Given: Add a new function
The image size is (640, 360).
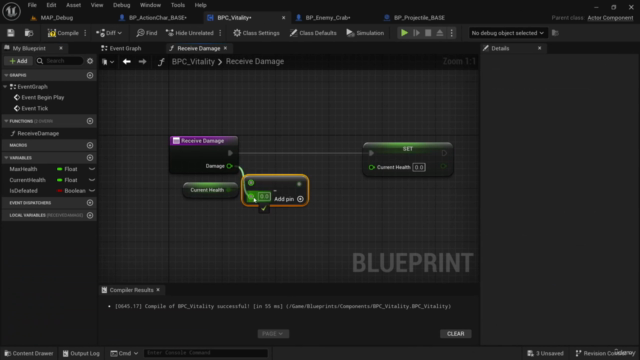Looking at the screenshot, I should (90, 121).
